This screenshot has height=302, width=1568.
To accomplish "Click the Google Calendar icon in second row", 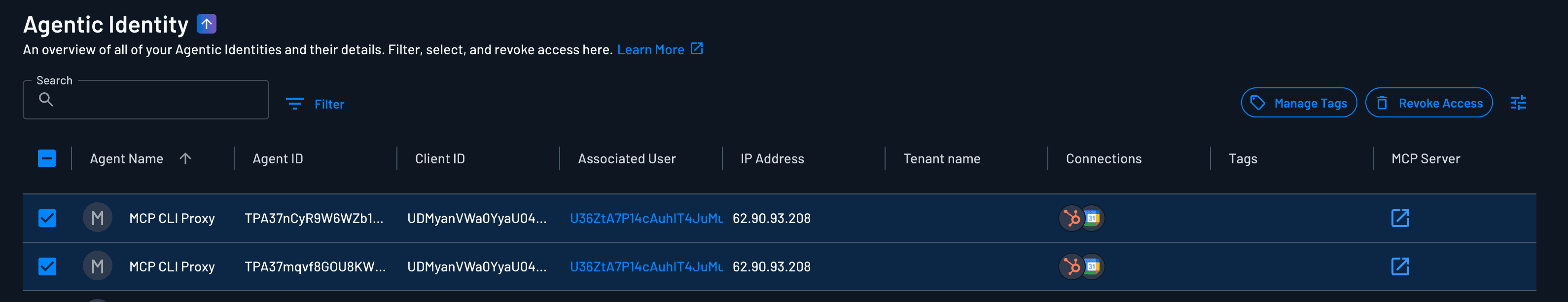I will 1093,266.
